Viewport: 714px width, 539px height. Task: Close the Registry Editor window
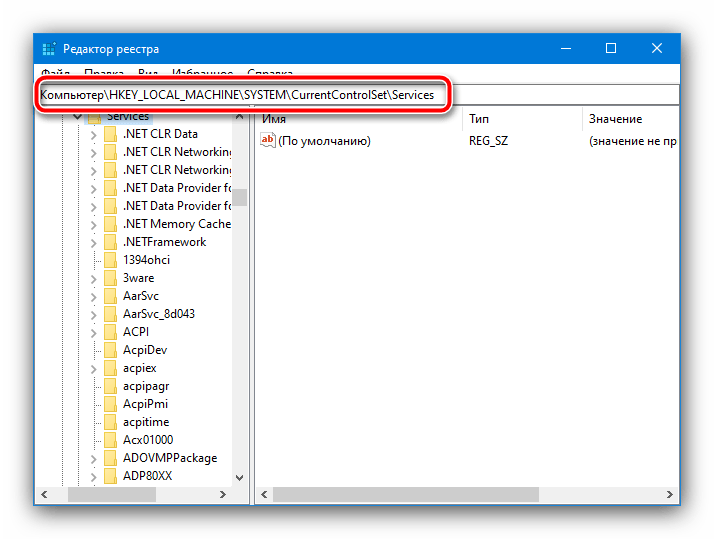coord(657,48)
